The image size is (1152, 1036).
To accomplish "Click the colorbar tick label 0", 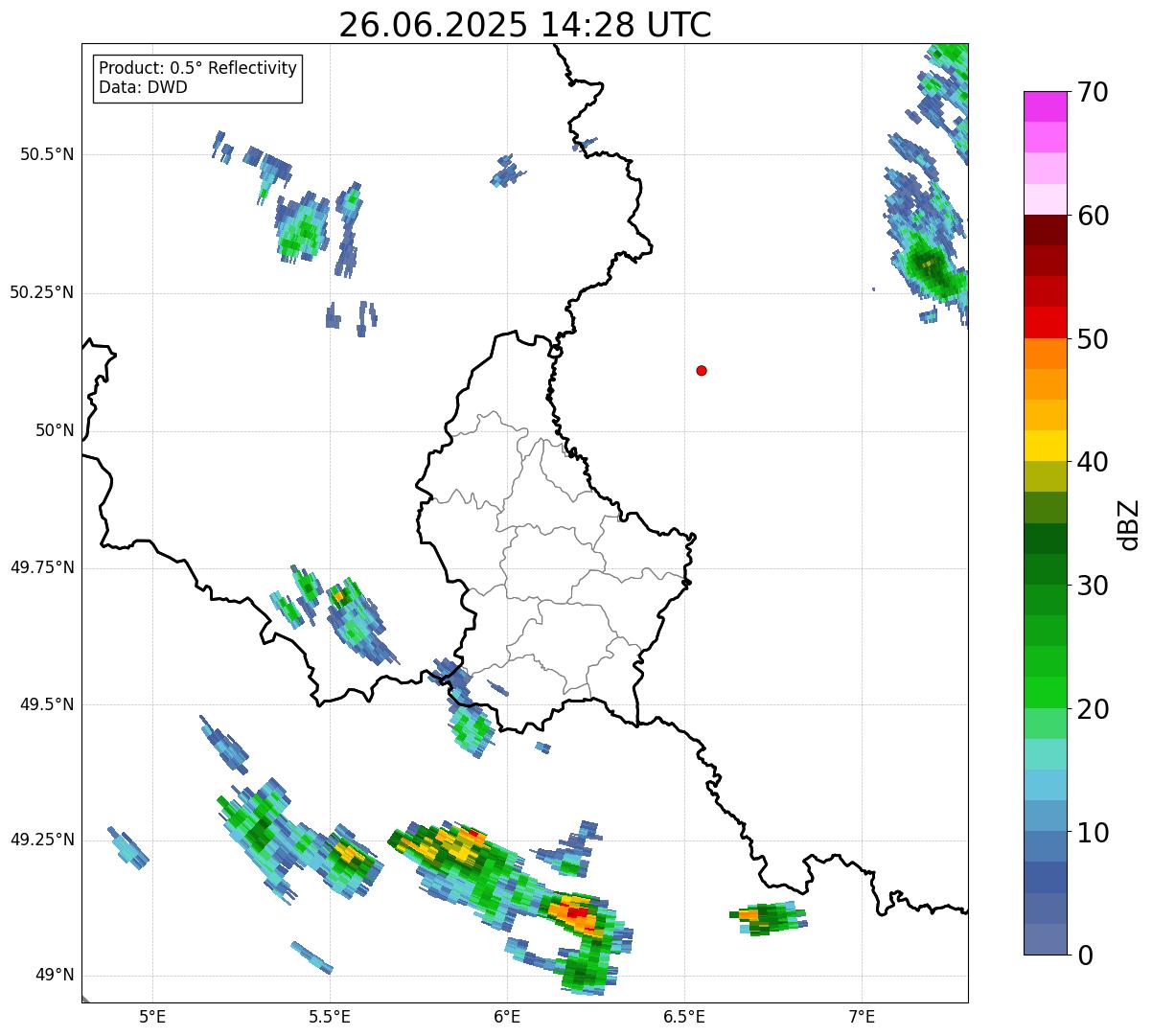I will [1086, 955].
